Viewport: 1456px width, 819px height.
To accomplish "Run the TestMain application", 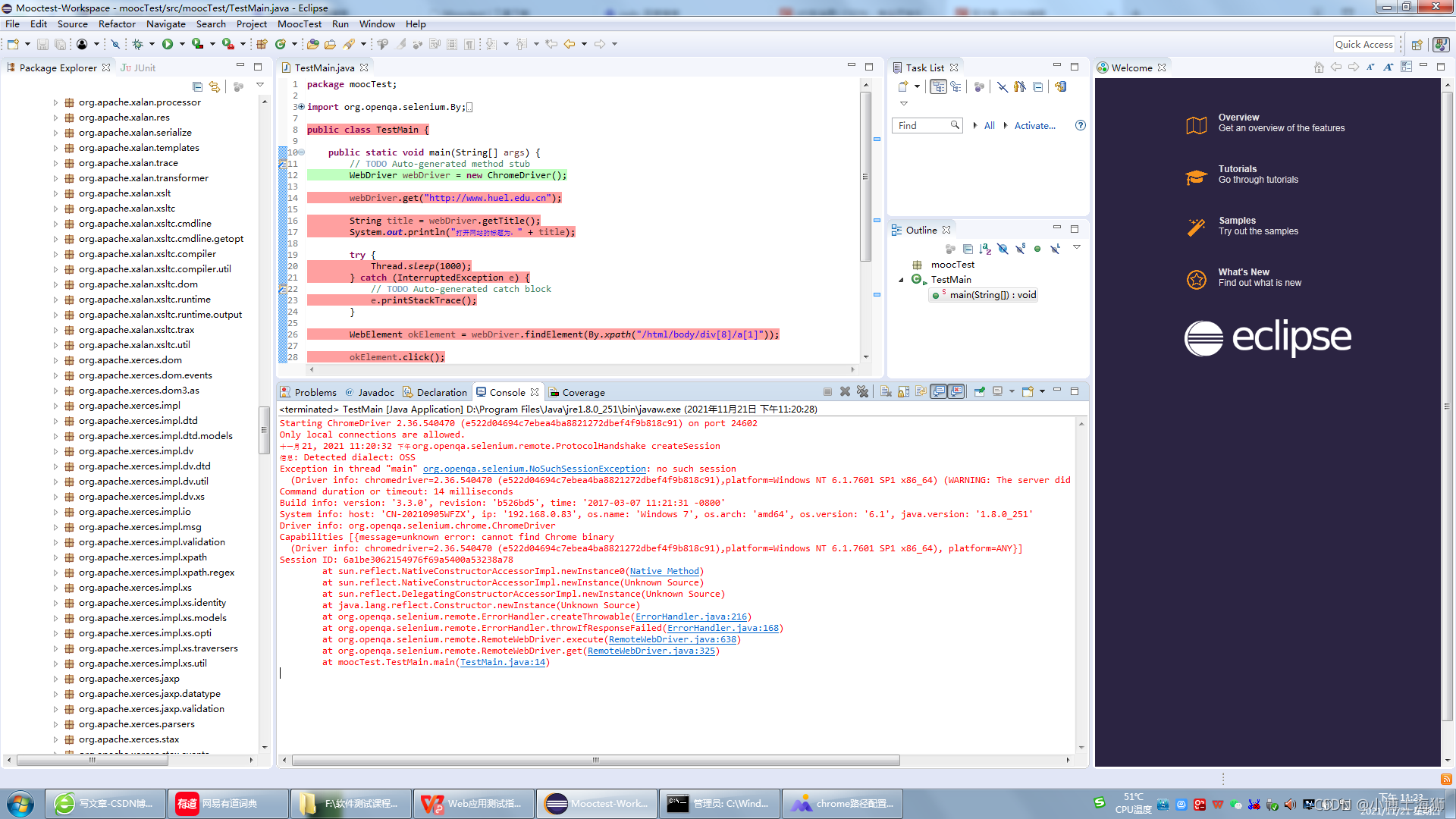I will click(x=168, y=43).
